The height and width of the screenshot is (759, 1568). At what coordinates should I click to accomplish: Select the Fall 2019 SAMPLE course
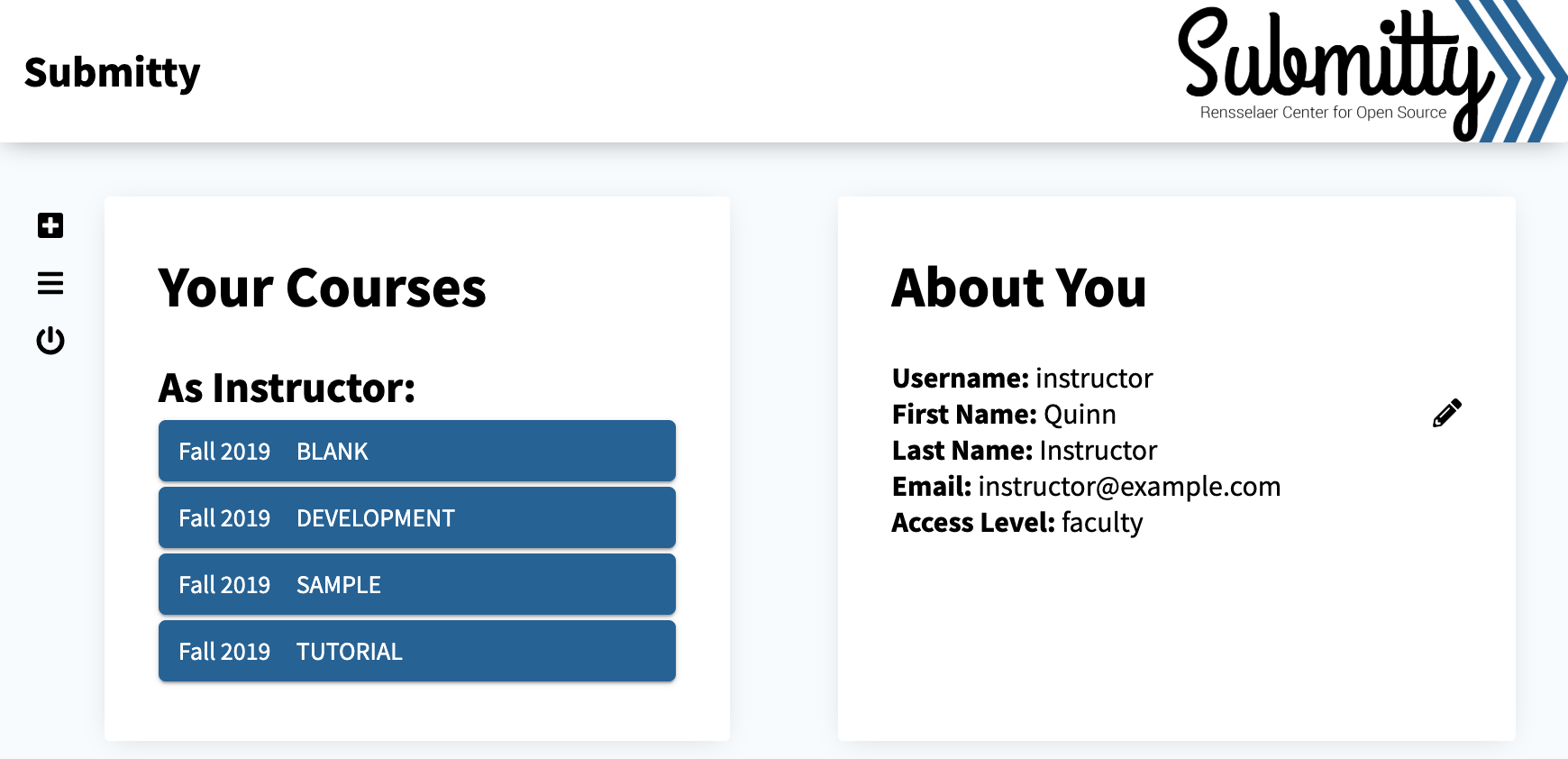click(417, 584)
